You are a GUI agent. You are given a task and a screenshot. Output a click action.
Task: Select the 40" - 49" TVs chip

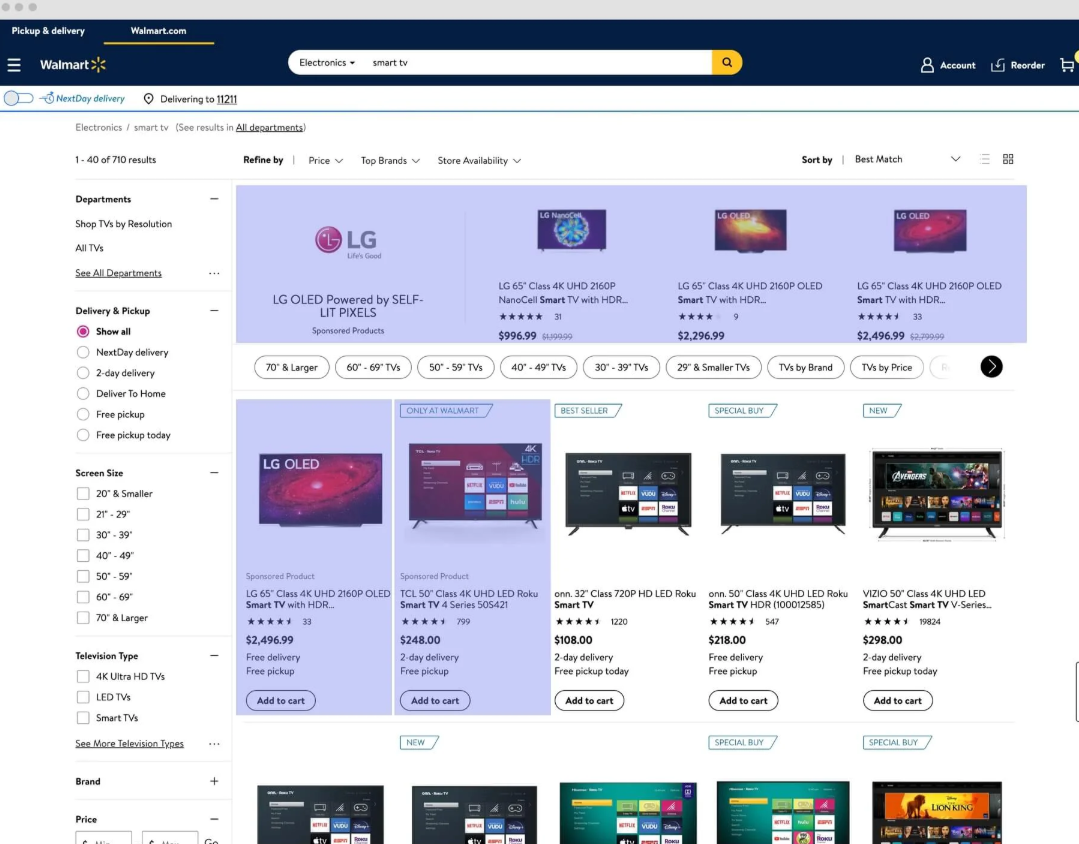click(538, 367)
